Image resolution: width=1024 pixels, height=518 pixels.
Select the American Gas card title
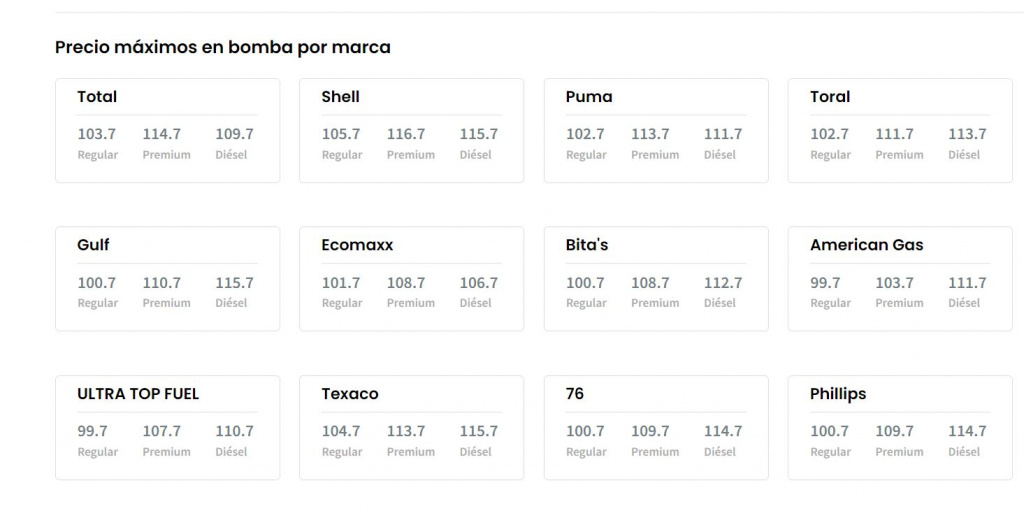[866, 245]
